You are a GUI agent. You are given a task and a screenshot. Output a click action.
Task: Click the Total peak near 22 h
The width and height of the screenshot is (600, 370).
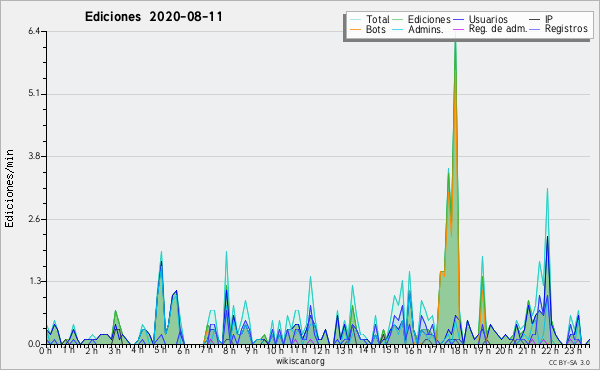coord(548,189)
